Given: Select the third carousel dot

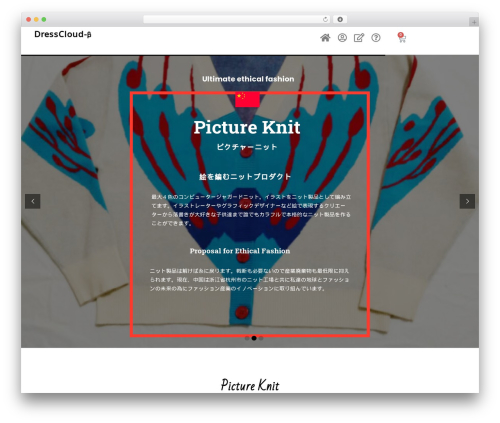Looking at the screenshot, I should 261,338.
